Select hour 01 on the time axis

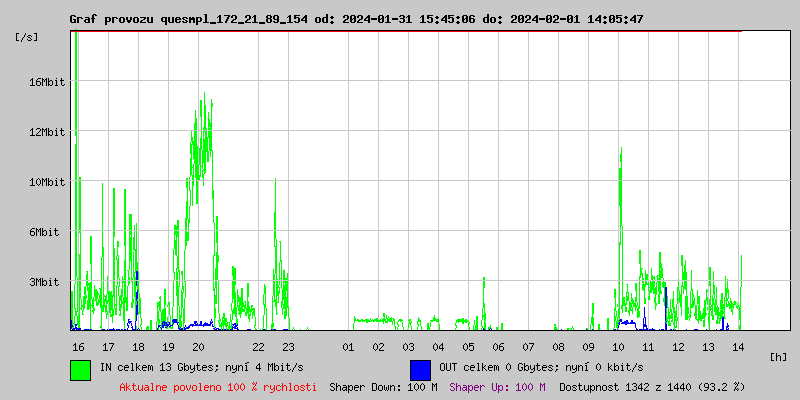coord(348,347)
